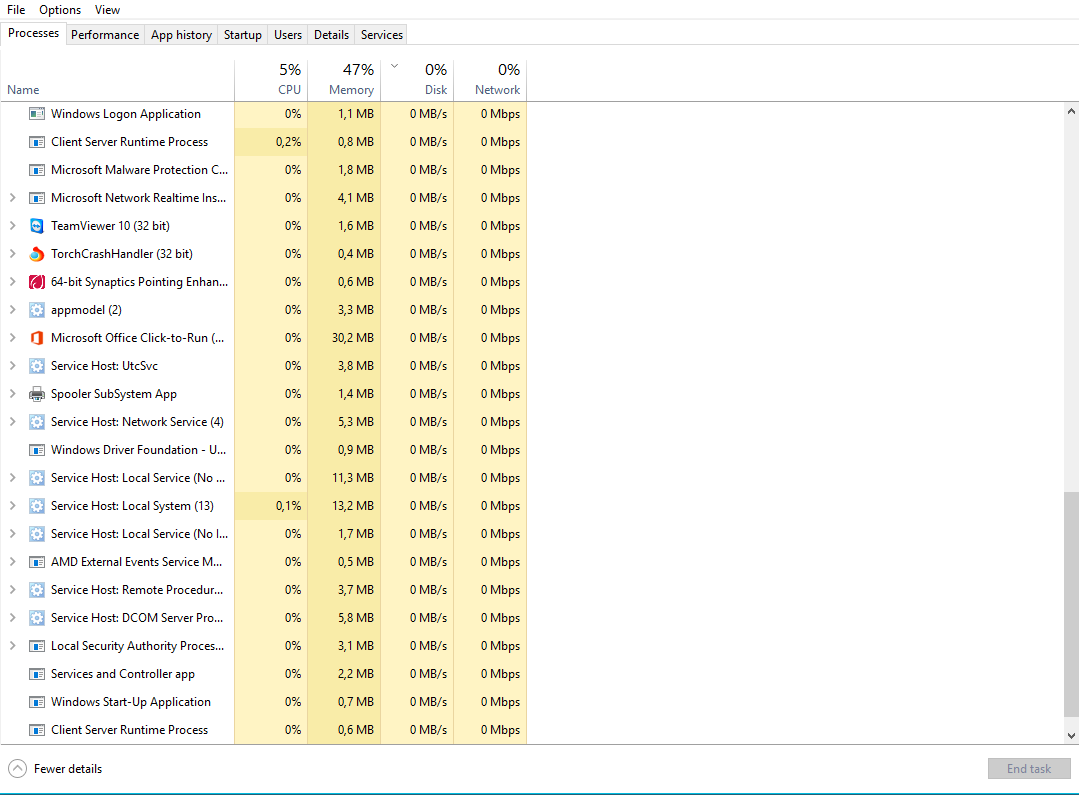Click the Windows Driver Foundation icon

tap(36, 449)
